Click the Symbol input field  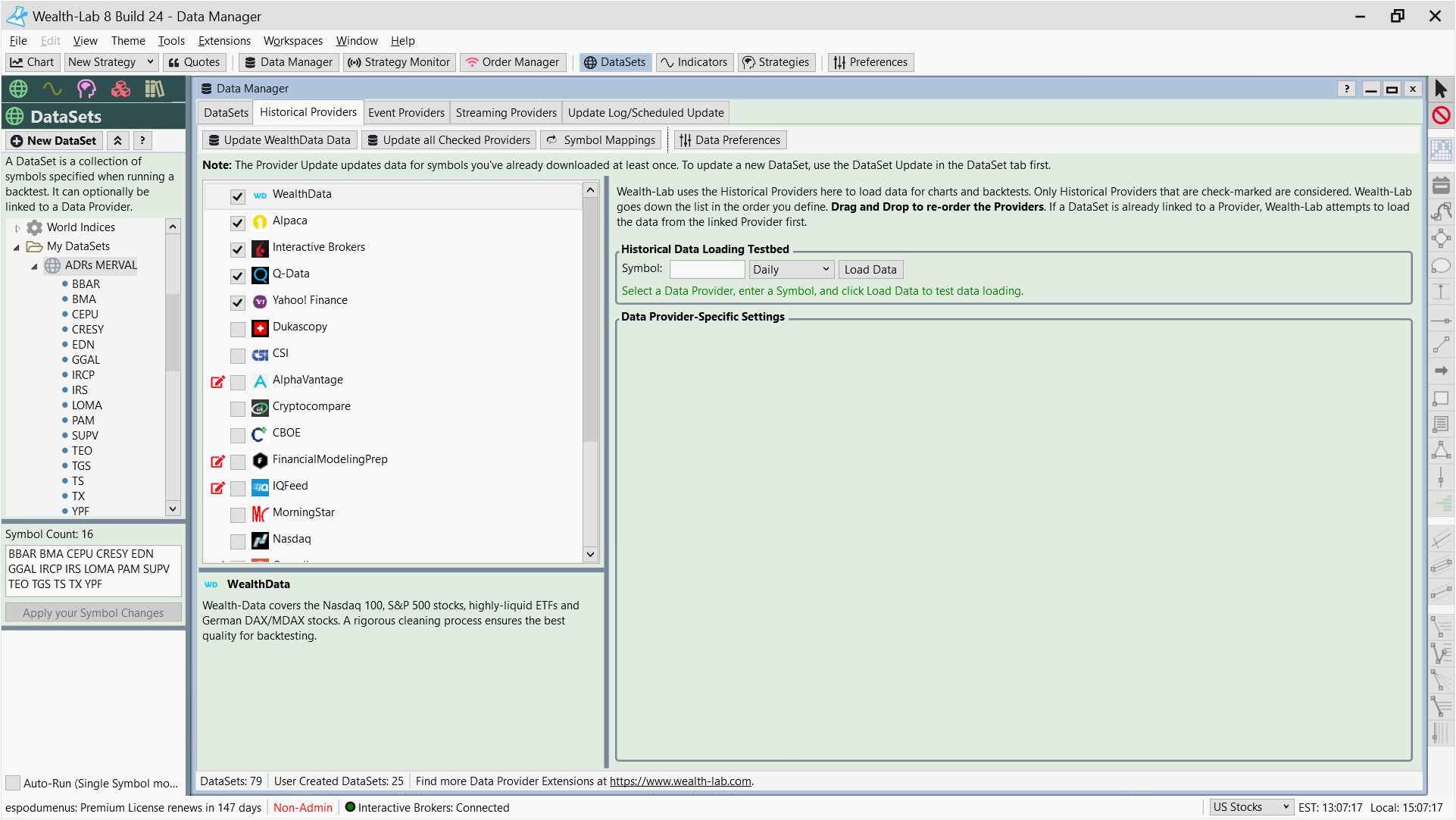click(707, 270)
